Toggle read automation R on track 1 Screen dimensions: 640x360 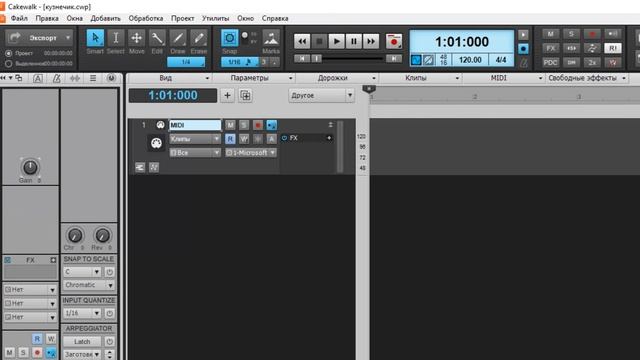[x=230, y=139]
